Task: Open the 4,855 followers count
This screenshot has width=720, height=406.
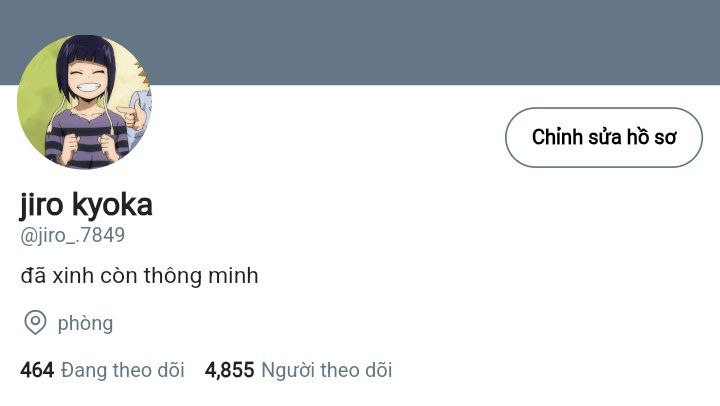Action: (x=229, y=370)
